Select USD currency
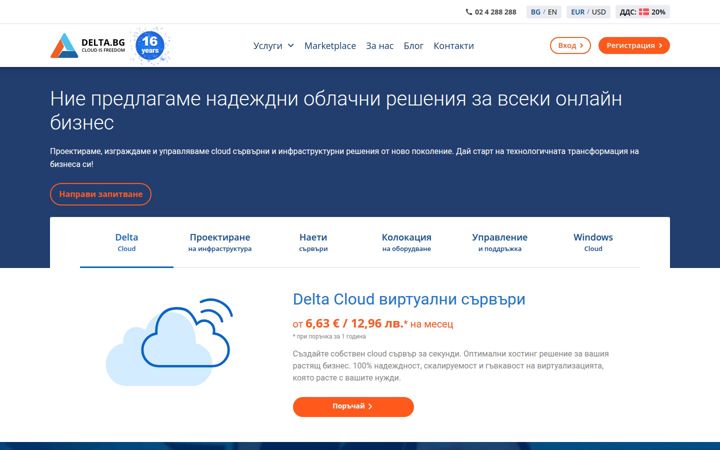 tap(599, 12)
